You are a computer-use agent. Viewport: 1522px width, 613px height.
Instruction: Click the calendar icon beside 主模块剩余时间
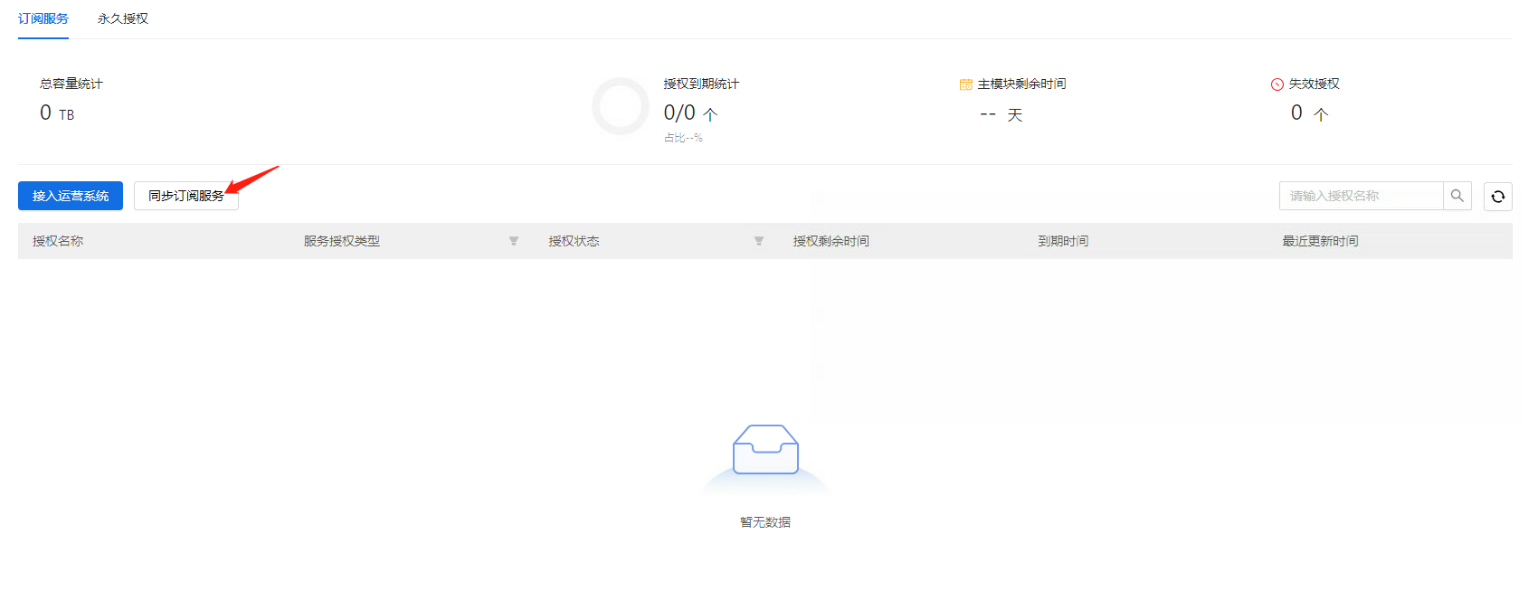tap(966, 85)
